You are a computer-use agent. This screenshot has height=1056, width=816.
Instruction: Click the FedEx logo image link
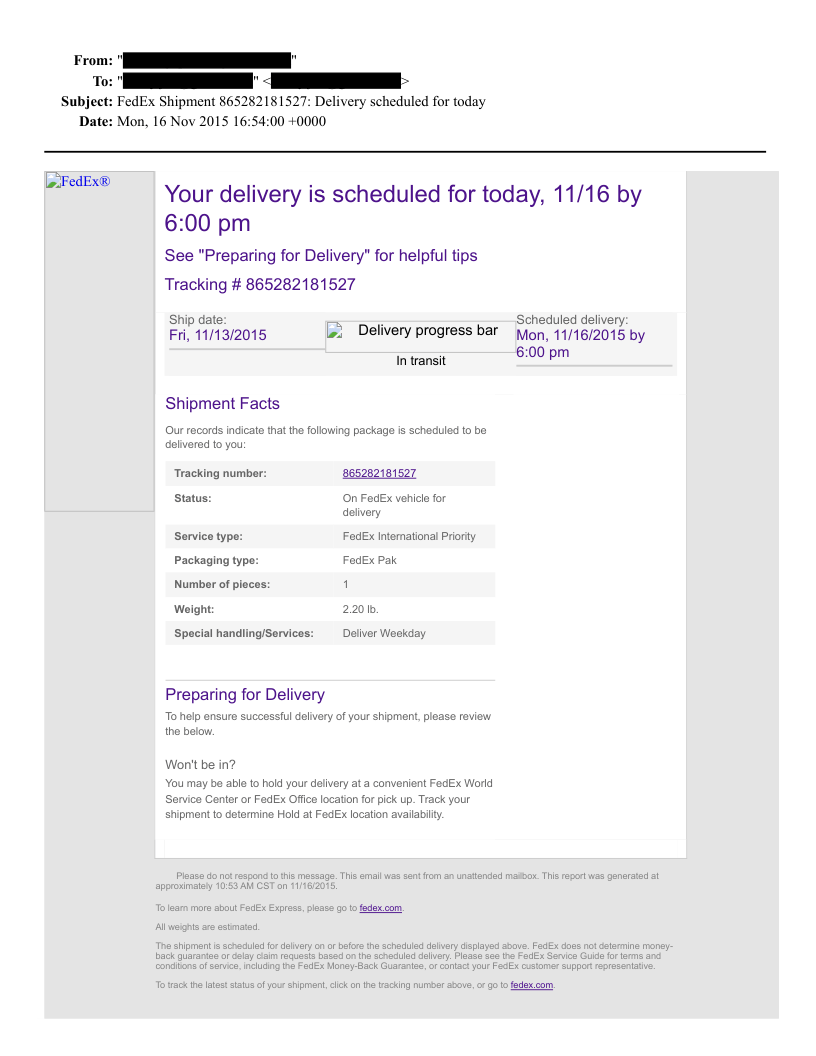tap(78, 181)
